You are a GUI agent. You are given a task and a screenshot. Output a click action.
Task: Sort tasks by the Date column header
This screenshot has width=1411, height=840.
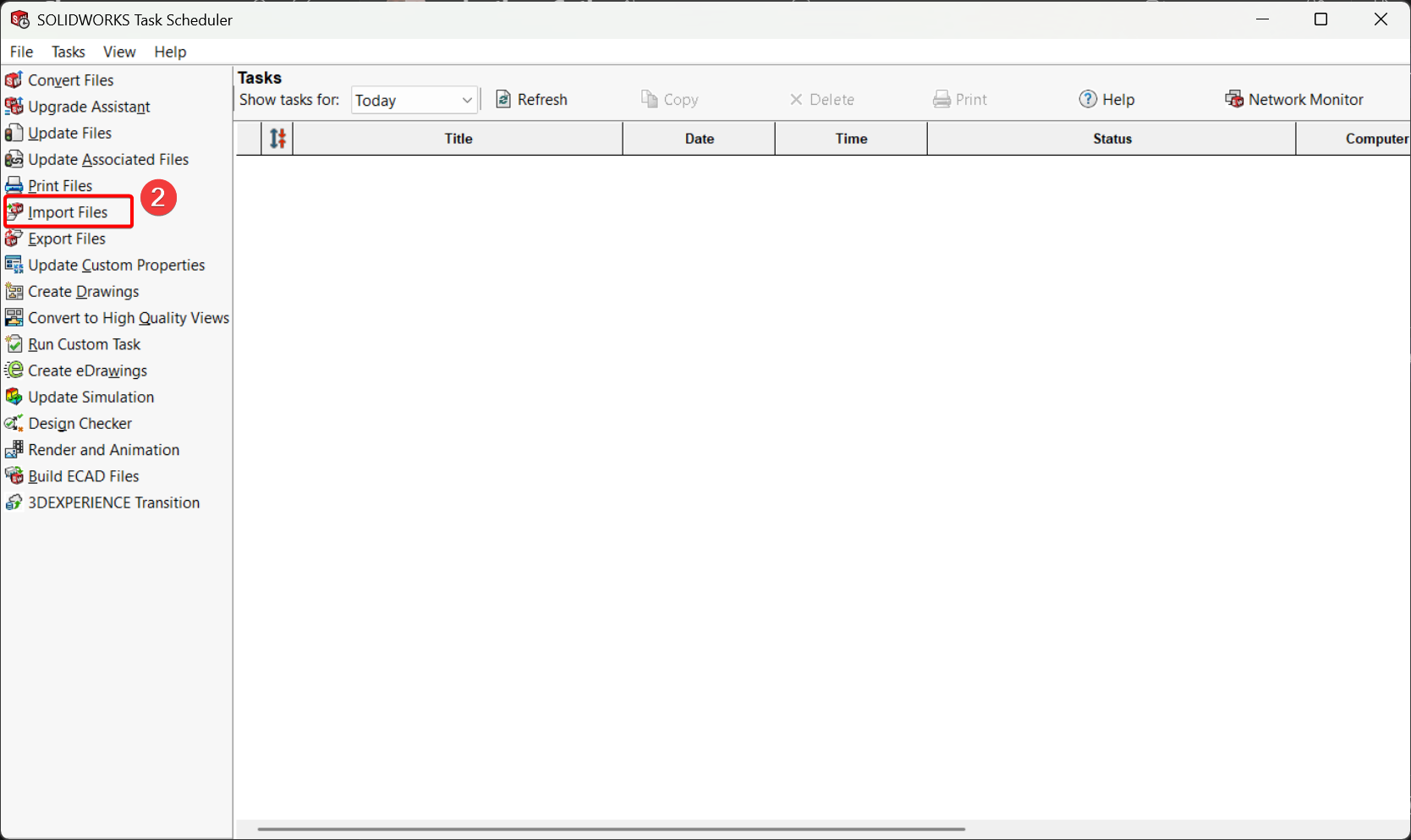[700, 139]
